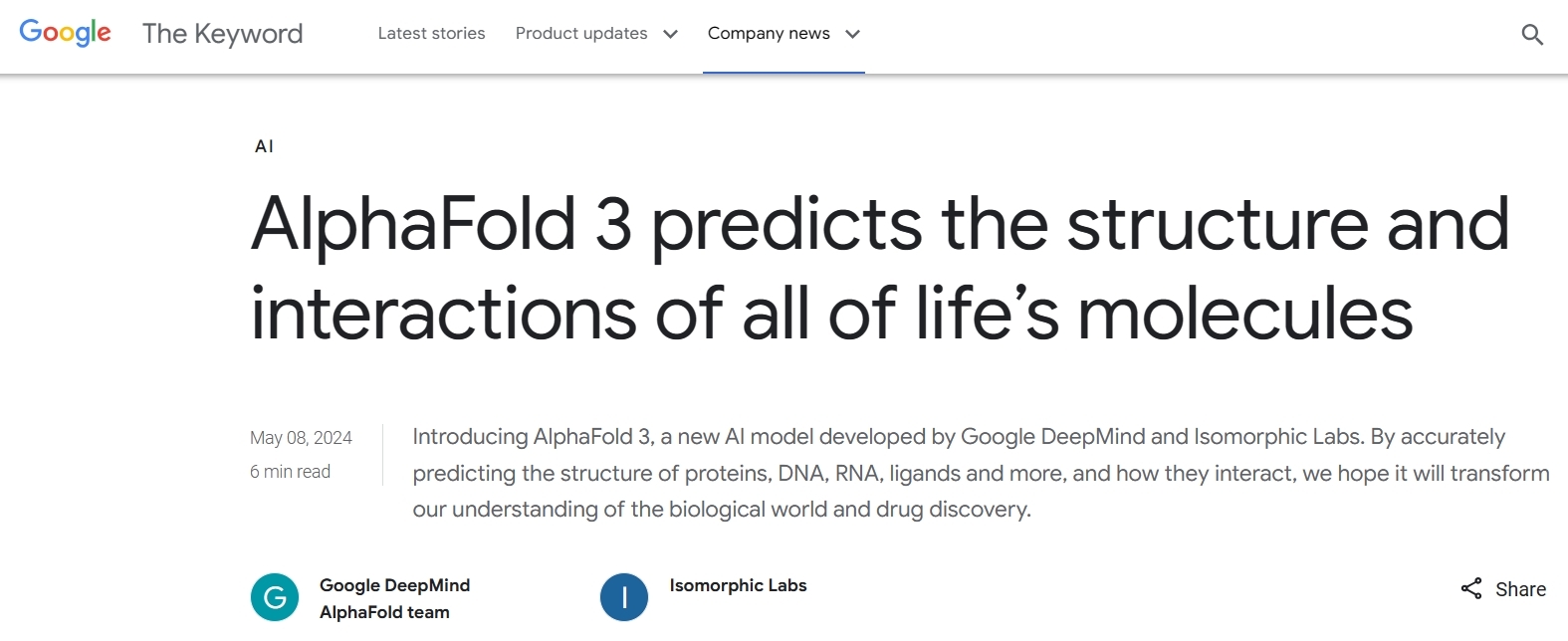The height and width of the screenshot is (641, 1568).
Task: Click the share icon
Action: 1471,588
